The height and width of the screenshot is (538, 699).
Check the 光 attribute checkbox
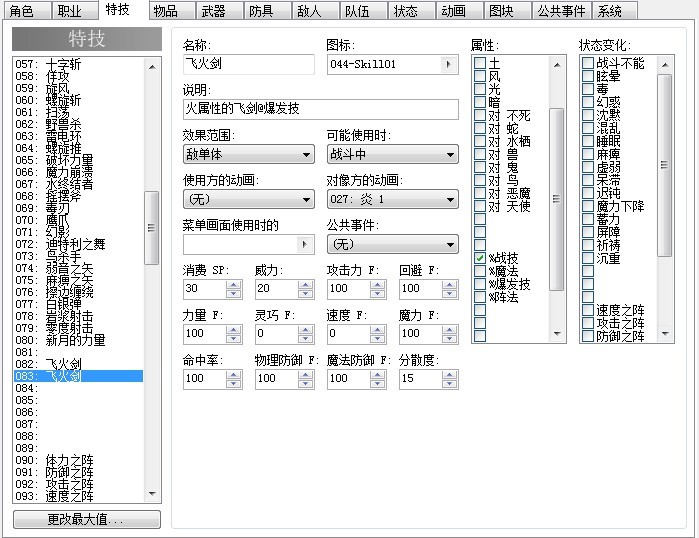[480, 89]
